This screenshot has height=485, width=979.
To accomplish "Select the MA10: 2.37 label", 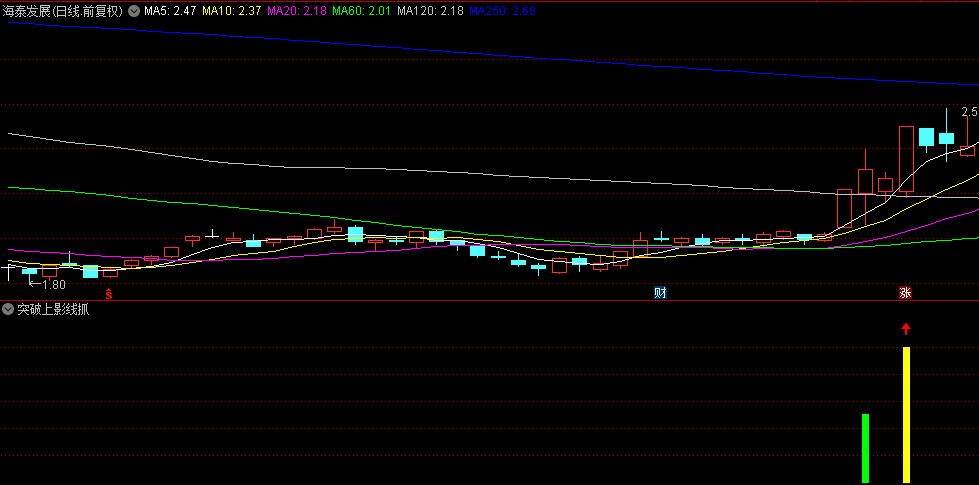I will tap(232, 11).
